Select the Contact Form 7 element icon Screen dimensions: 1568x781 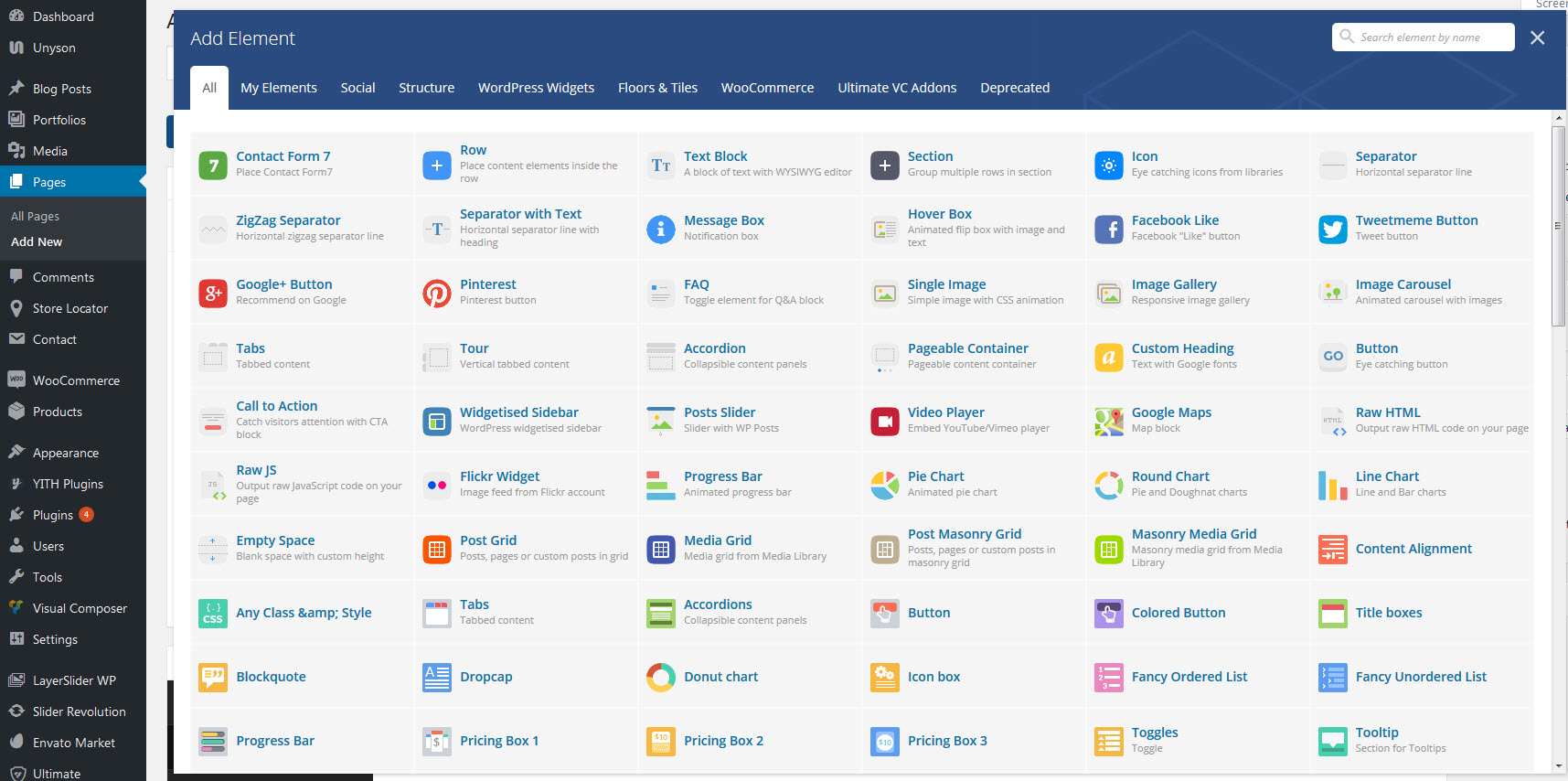pyautogui.click(x=213, y=166)
